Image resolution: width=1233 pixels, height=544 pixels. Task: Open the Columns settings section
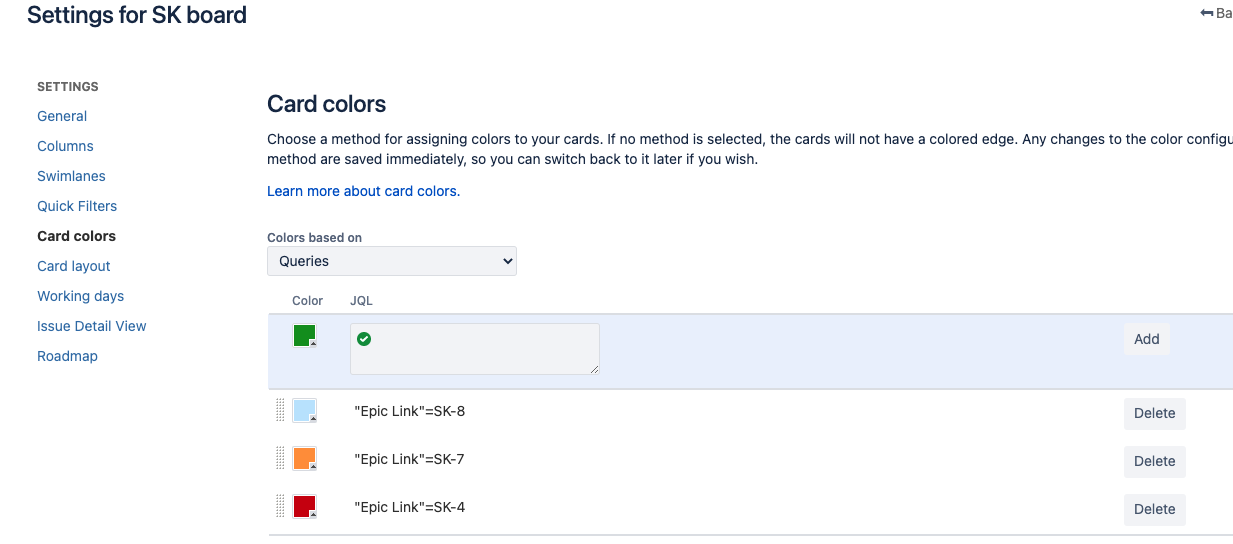coord(65,146)
